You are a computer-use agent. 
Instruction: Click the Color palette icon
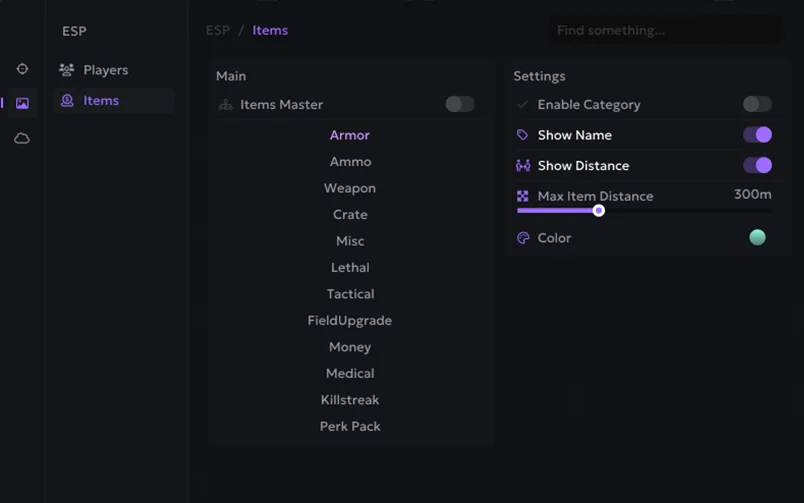(x=522, y=238)
